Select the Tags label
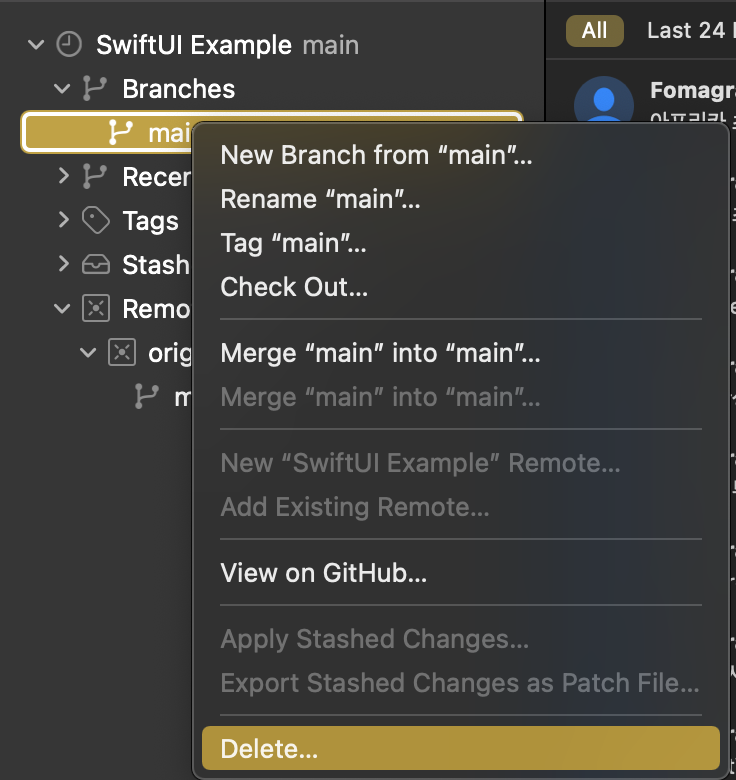The height and width of the screenshot is (780, 736). click(150, 221)
